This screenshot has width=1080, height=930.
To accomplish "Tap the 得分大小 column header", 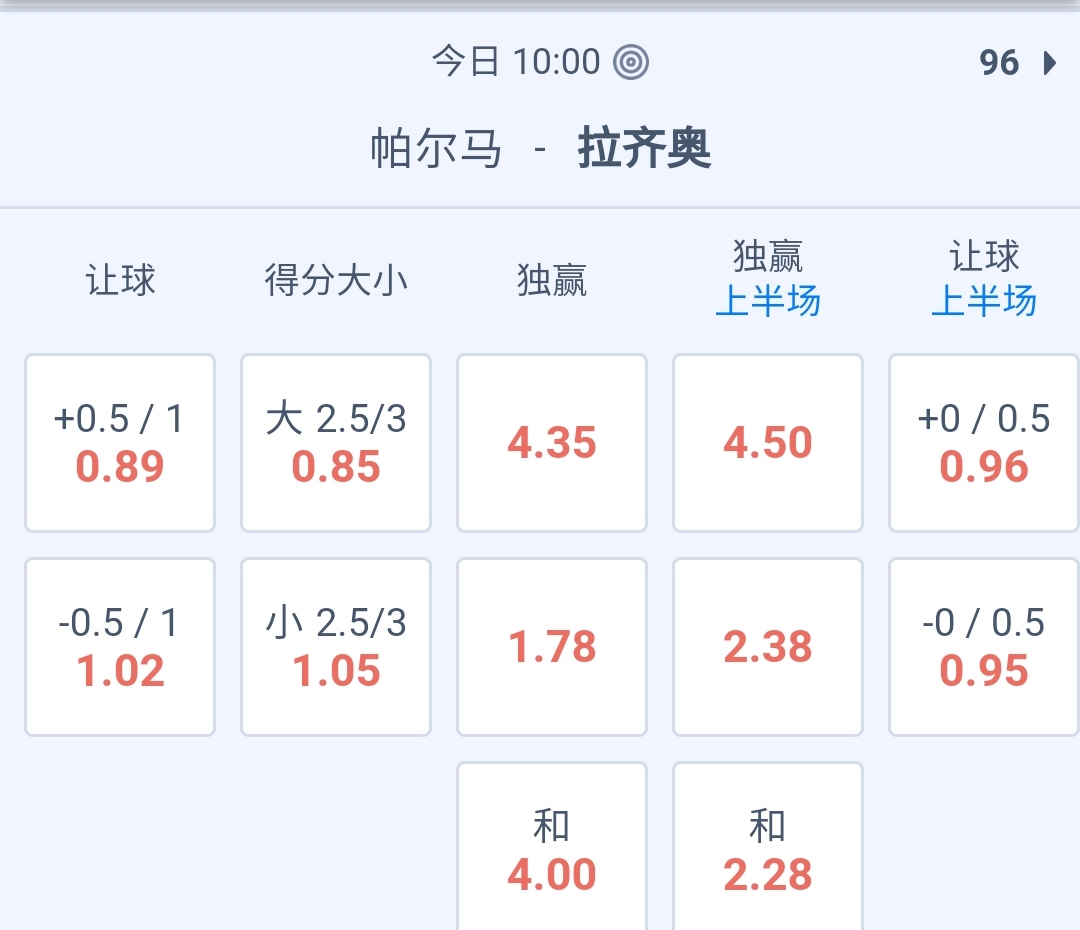I will [x=336, y=280].
